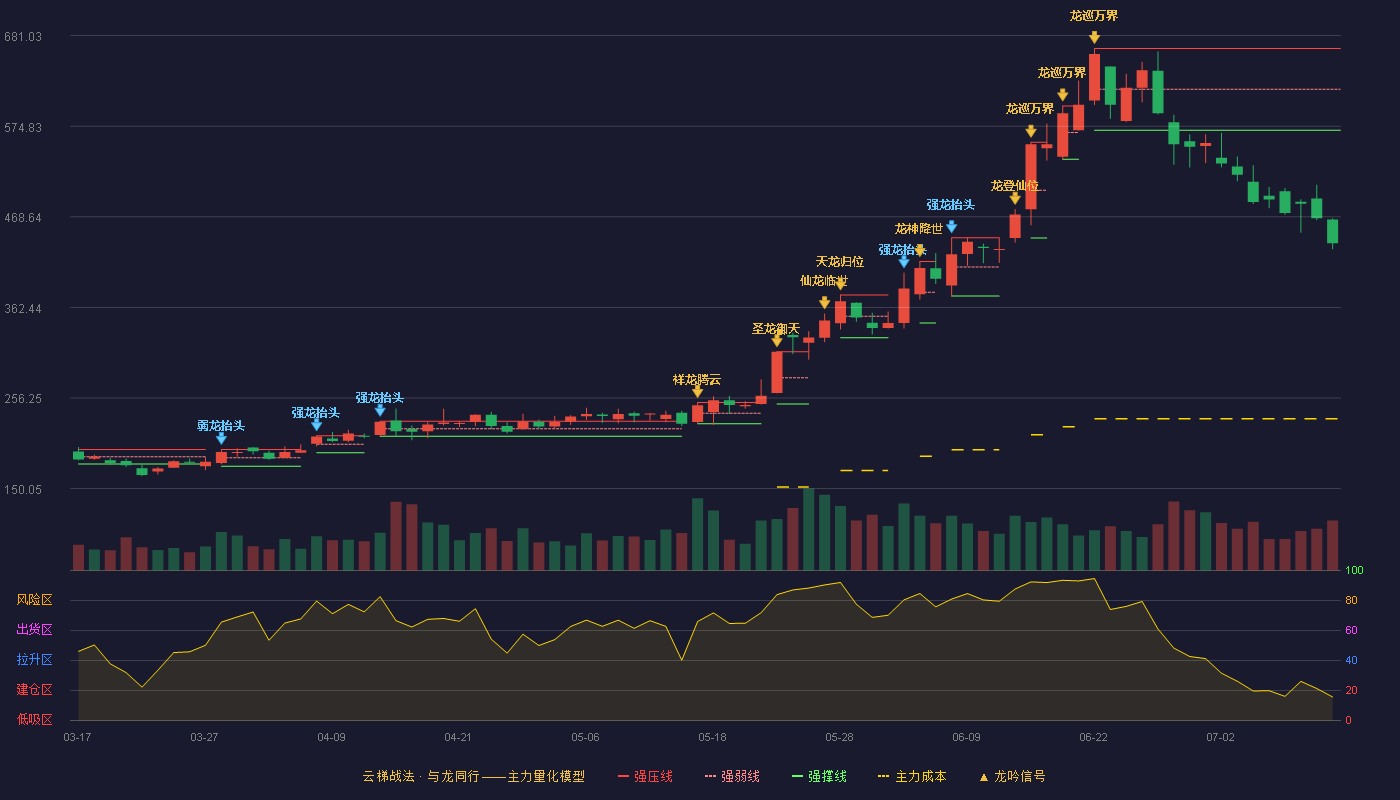The image size is (1400, 800).
Task: Click the 拉升区 zone label
Action: [34, 660]
